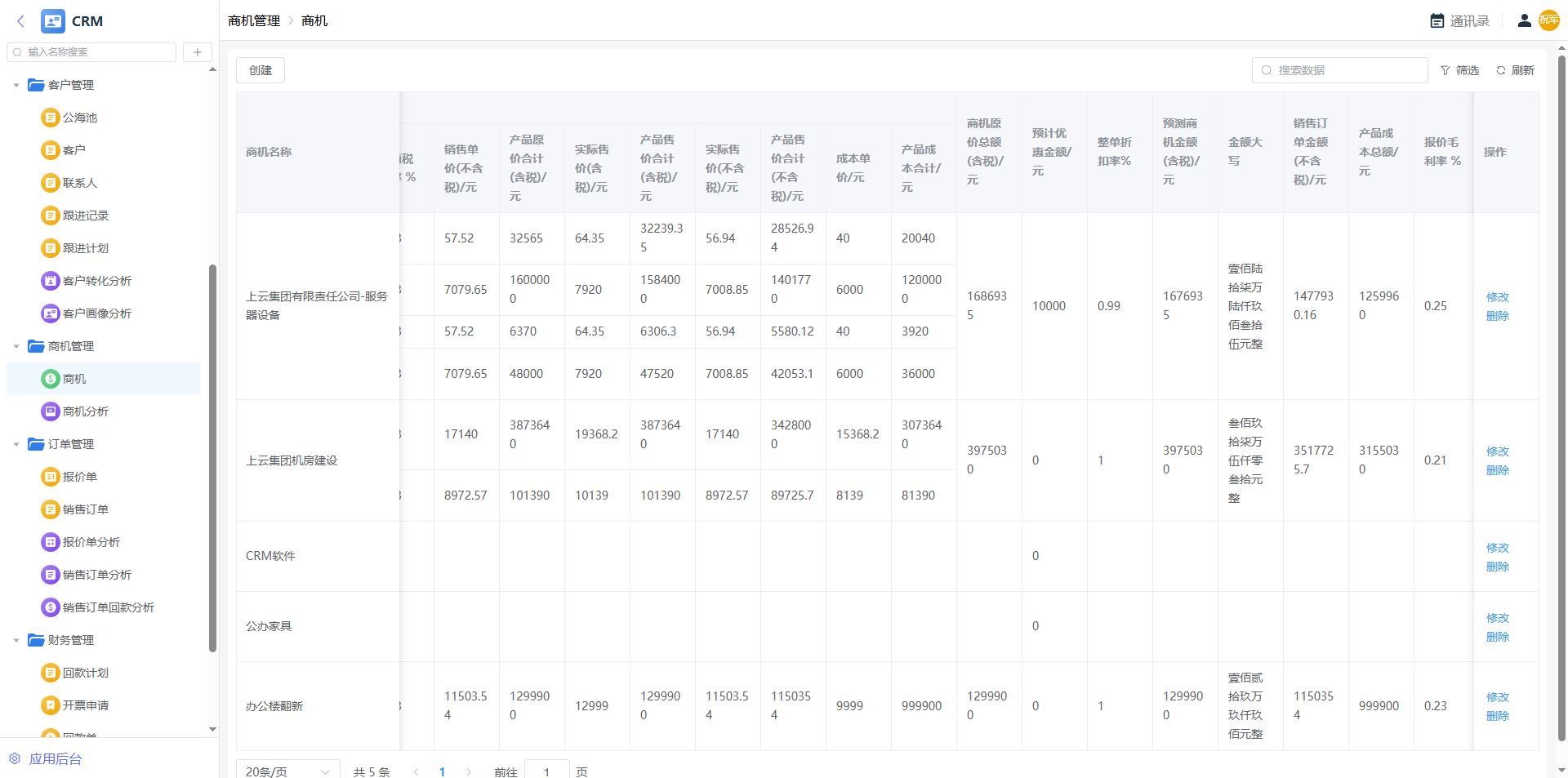
Task: Click 商机管理 in the breadcrumb
Action: coord(253,21)
